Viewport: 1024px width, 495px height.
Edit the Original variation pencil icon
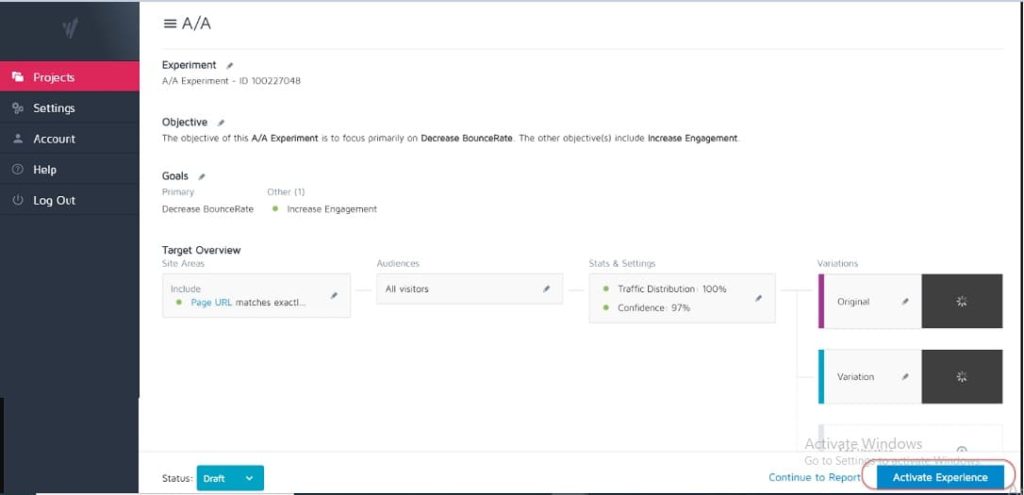pyautogui.click(x=904, y=301)
